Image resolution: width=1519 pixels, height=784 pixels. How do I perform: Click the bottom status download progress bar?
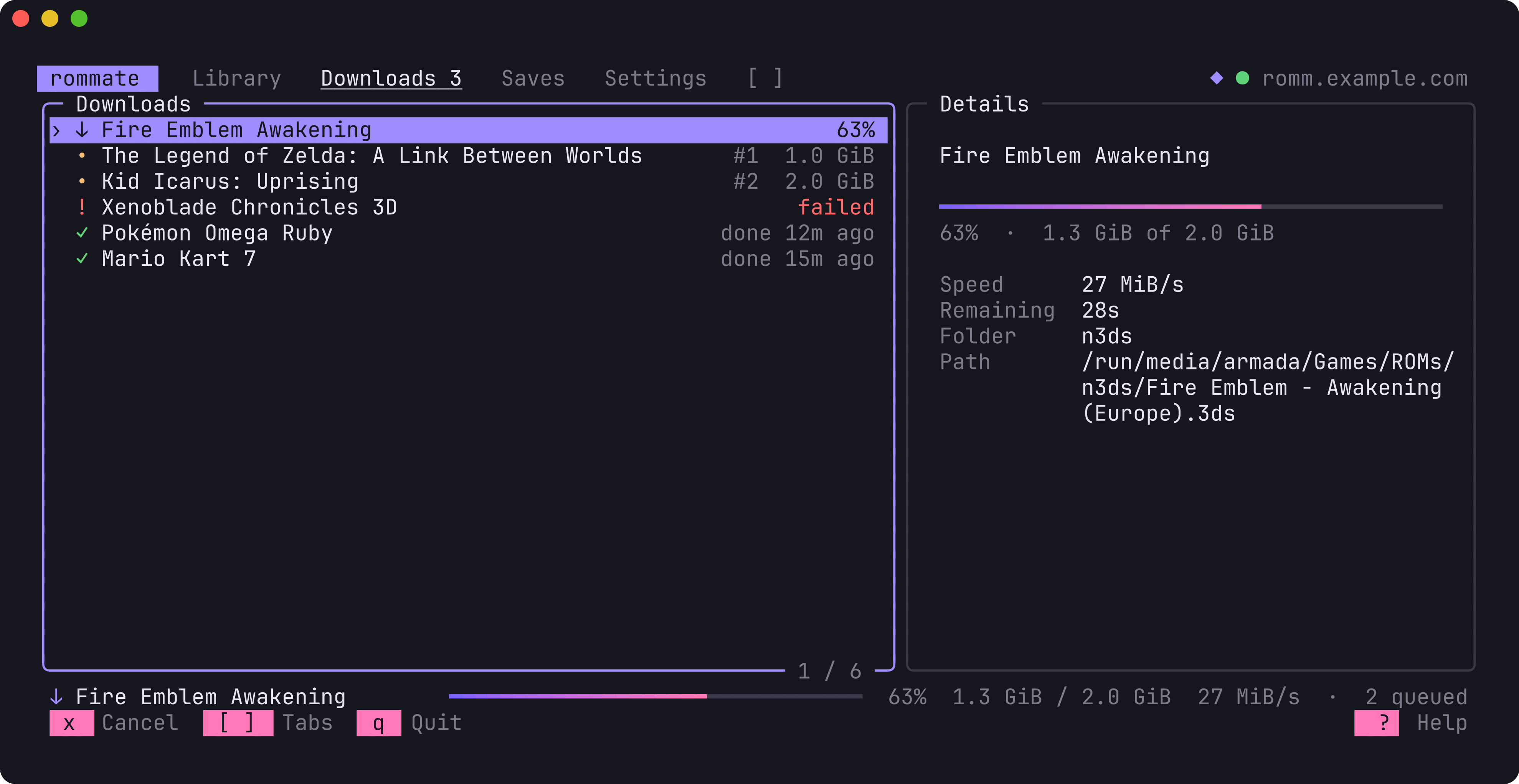point(655,696)
